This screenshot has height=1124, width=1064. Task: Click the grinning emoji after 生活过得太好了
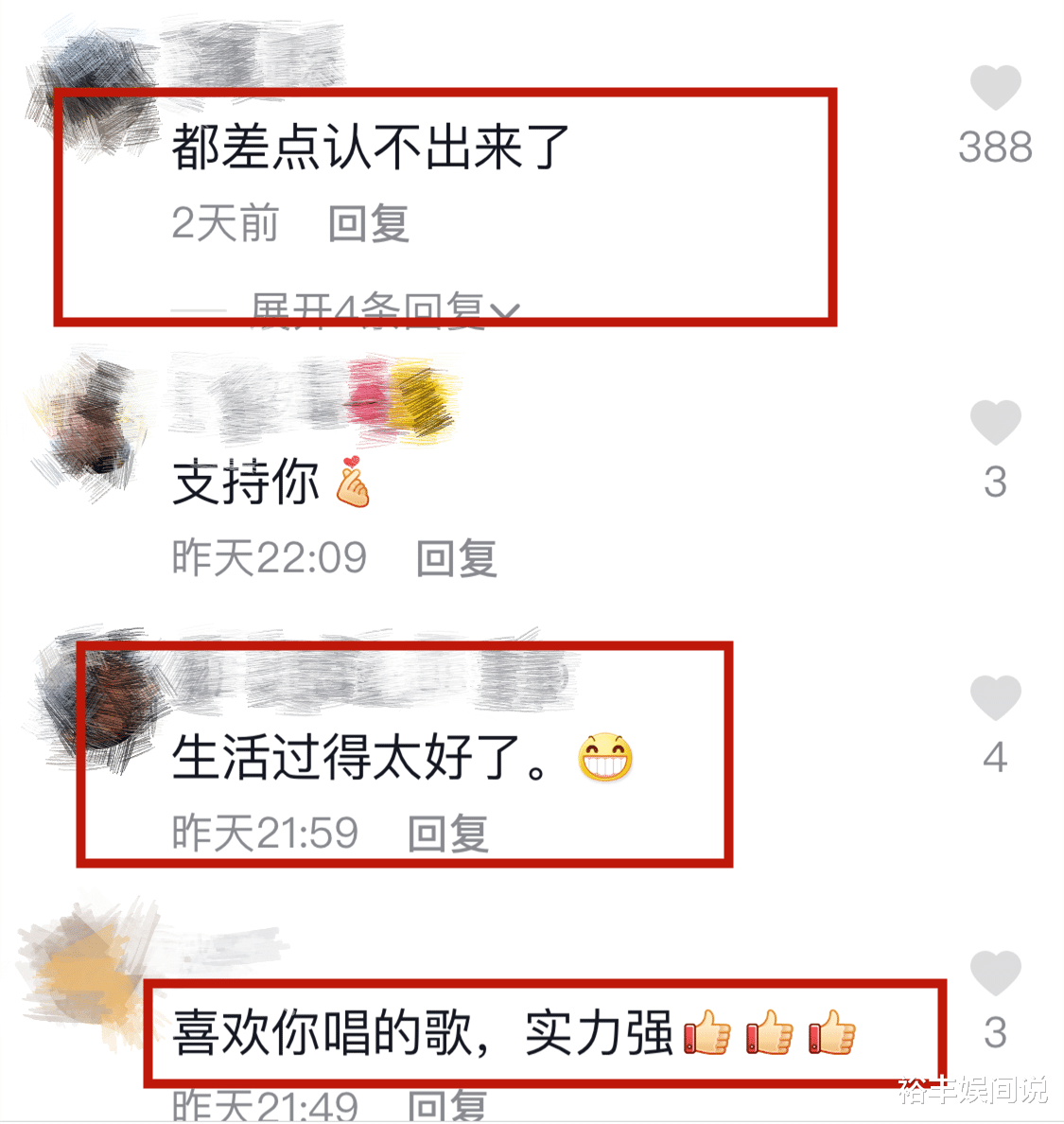(605, 757)
